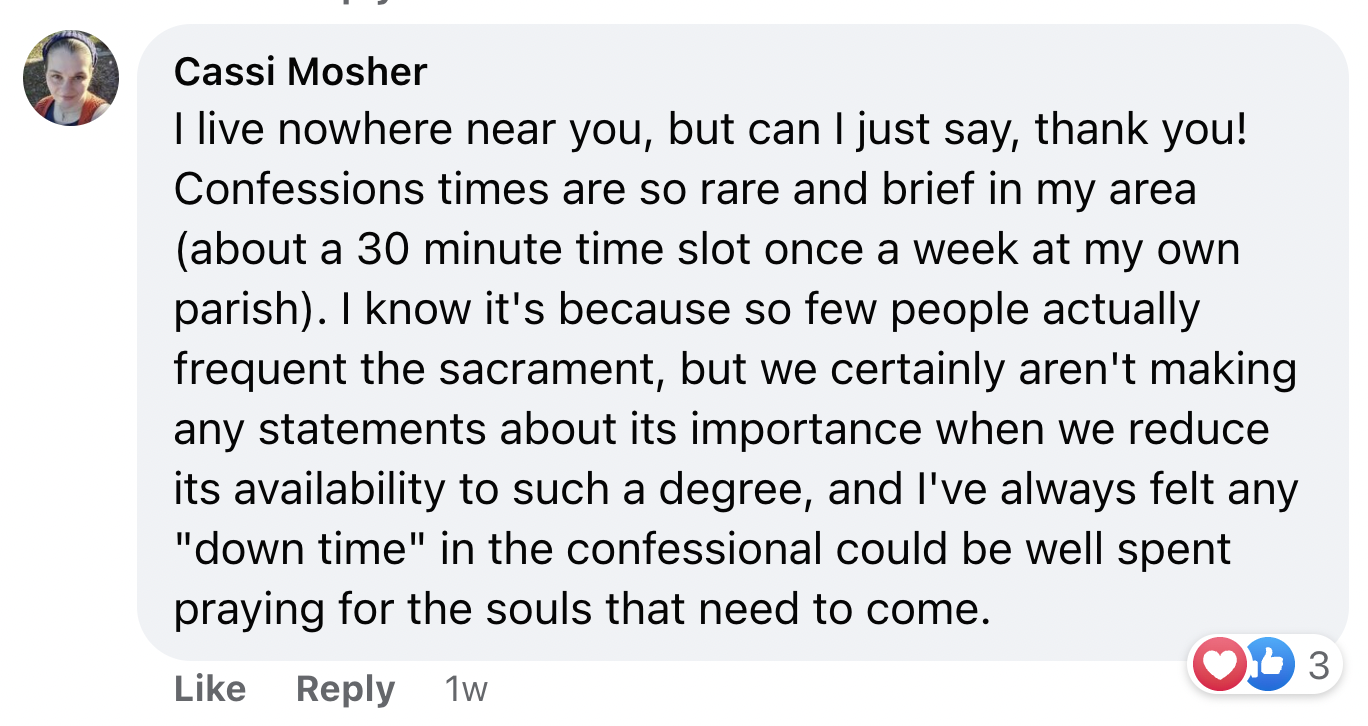
Task: Click the 1w comment timestamp
Action: point(465,689)
